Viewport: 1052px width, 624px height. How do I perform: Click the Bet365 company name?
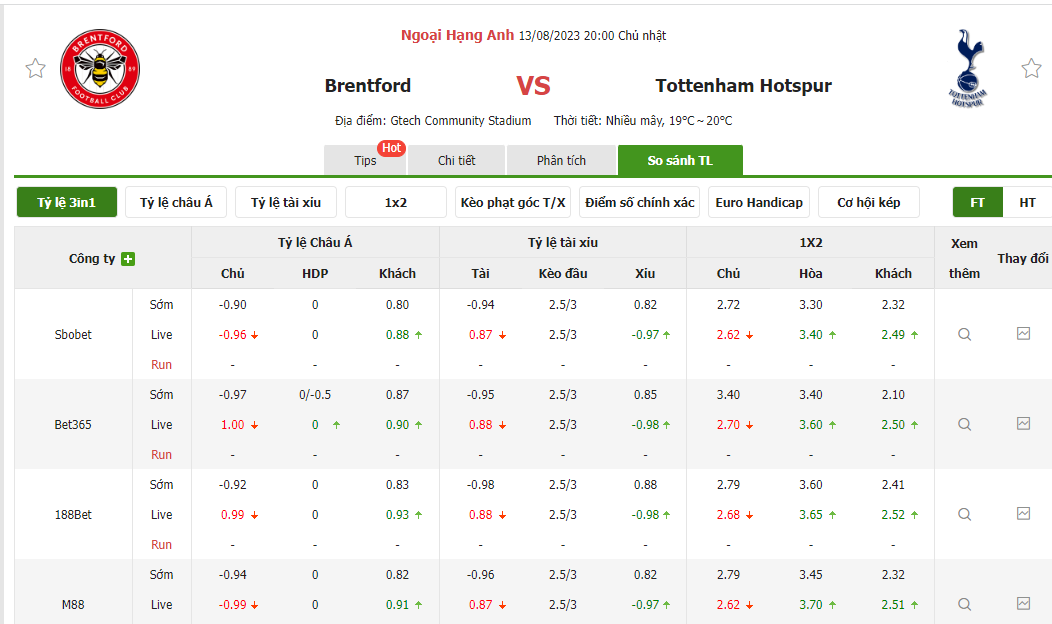point(73,424)
